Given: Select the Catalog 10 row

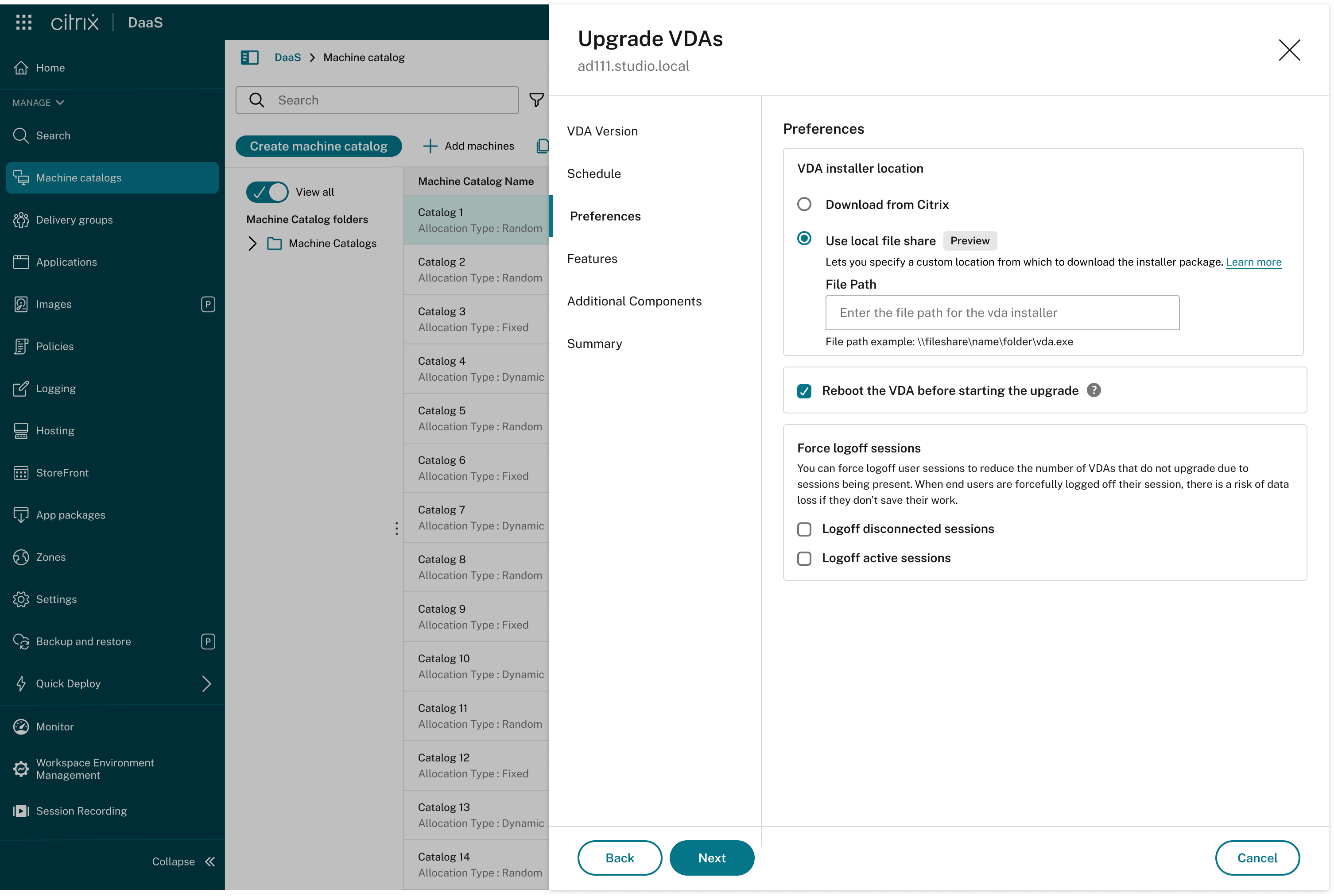Looking at the screenshot, I should pos(476,666).
